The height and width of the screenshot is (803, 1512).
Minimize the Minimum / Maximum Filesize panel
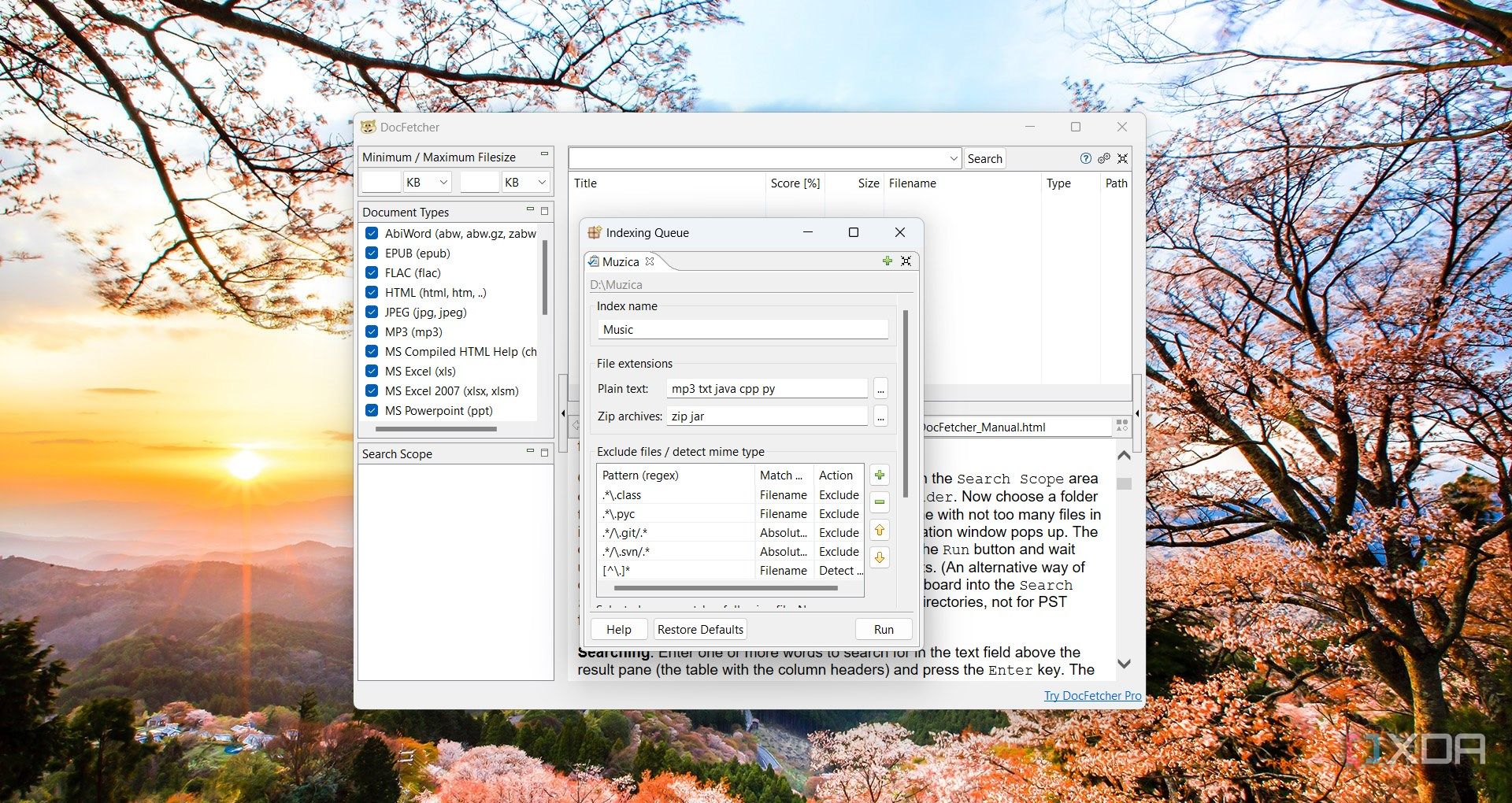(x=544, y=155)
